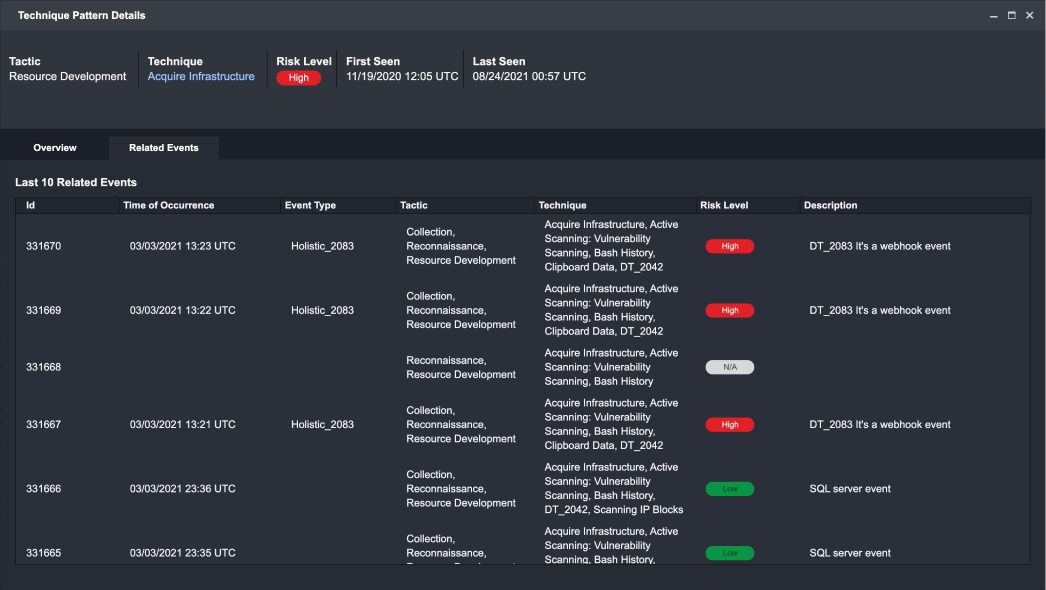The image size is (1046, 590).
Task: Sort by the Technique column header
Action: pyautogui.click(x=562, y=206)
